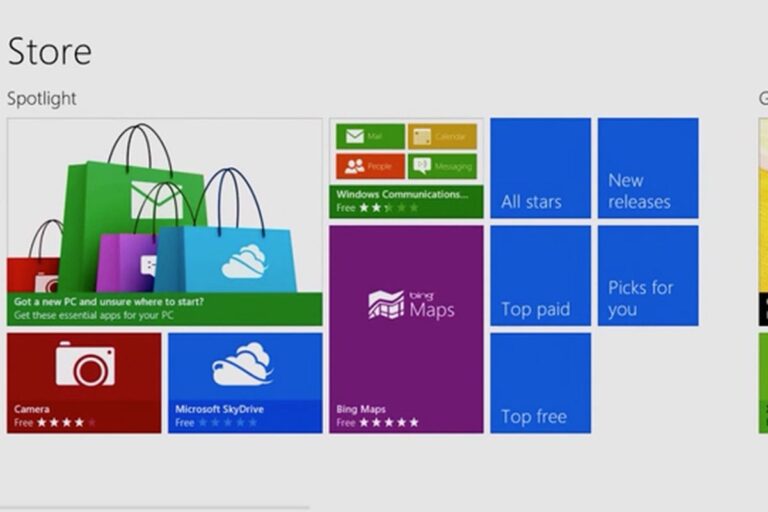This screenshot has width=768, height=512.
Task: Click the Store page title
Action: [49, 51]
